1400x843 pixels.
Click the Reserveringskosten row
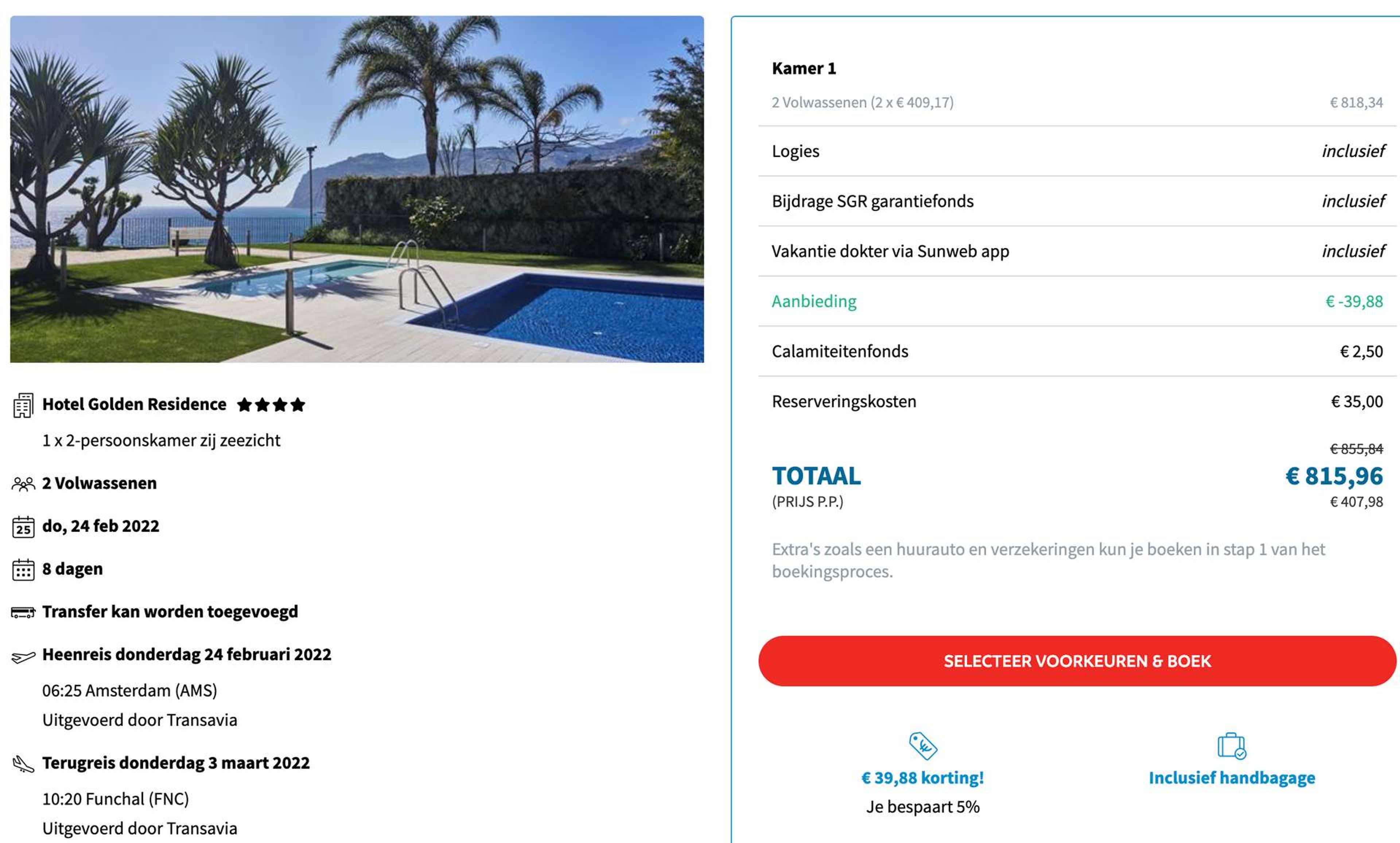(x=1077, y=401)
